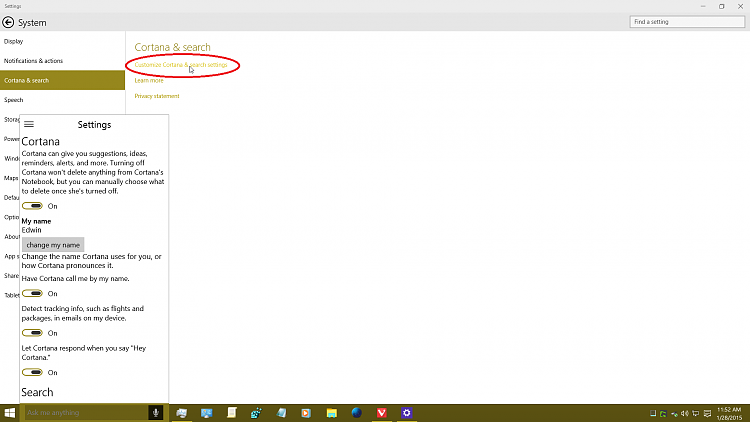Image resolution: width=750 pixels, height=422 pixels.
Task: Click 'Customize Cortana & search settings' link
Action: pos(181,65)
